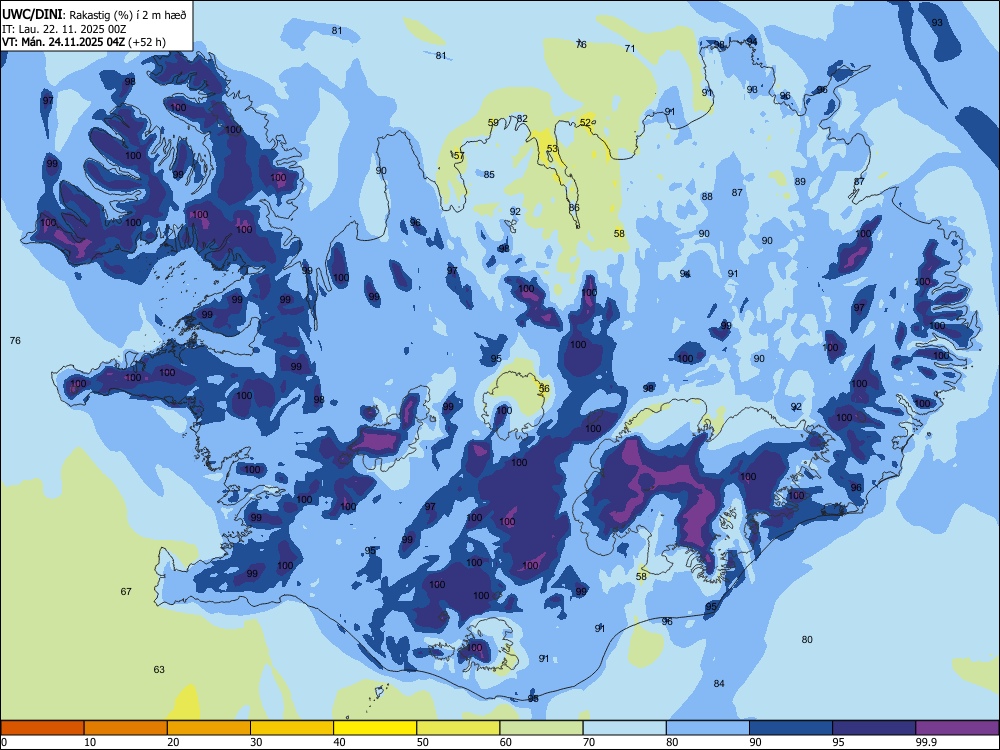Click the 'VT: Mán. 24.11.2025 04Z (+52 h)' line
1000x750 pixels.
[x=84, y=42]
